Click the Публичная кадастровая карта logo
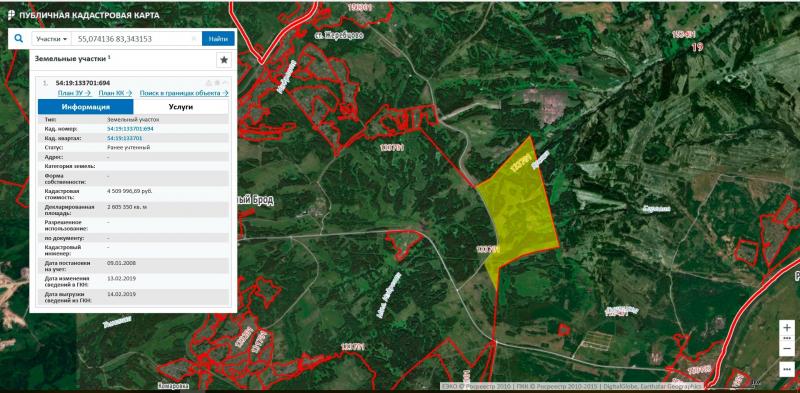The image size is (800, 393). (x=84, y=15)
